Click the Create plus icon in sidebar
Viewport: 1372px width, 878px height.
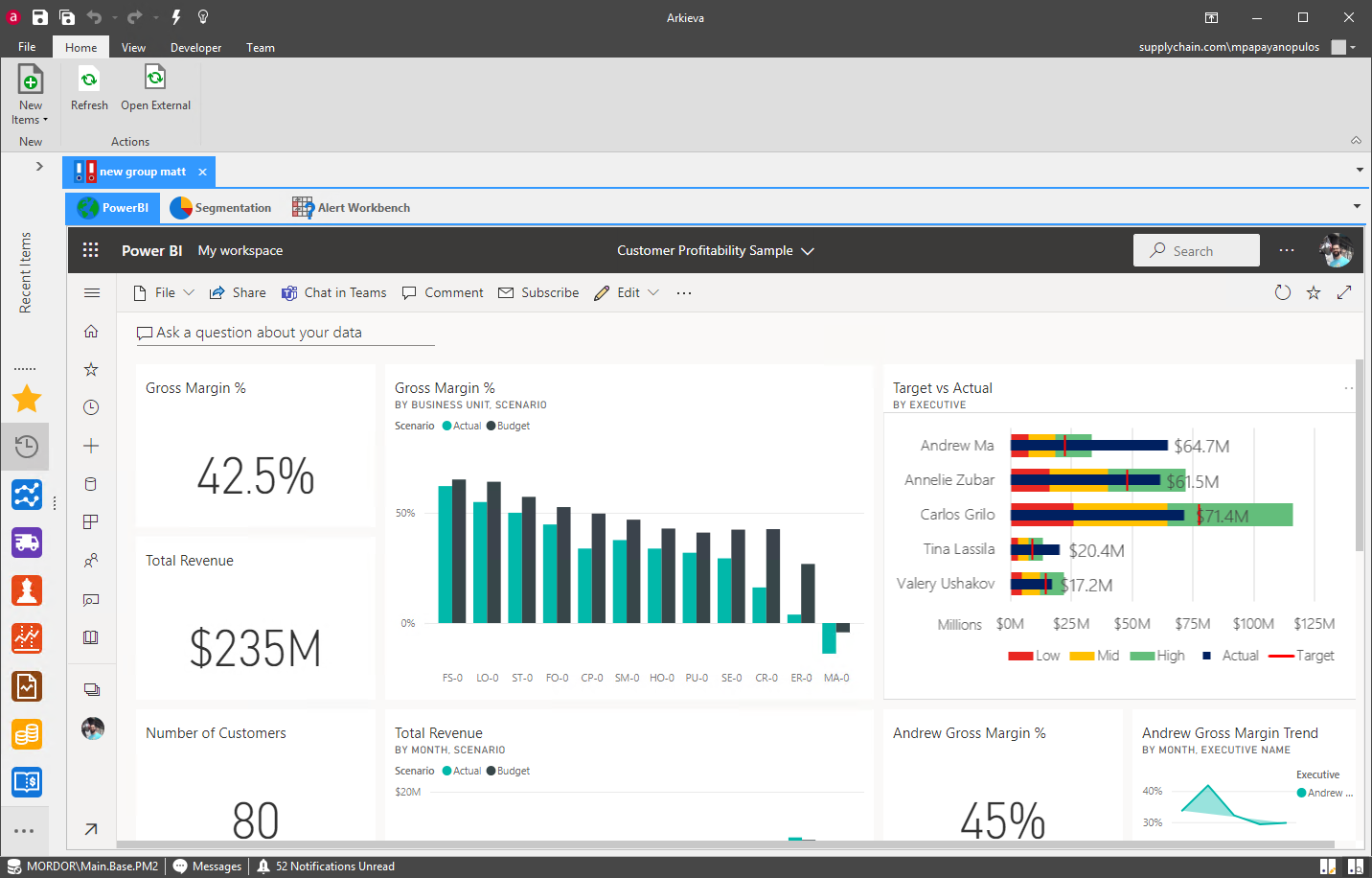(91, 446)
